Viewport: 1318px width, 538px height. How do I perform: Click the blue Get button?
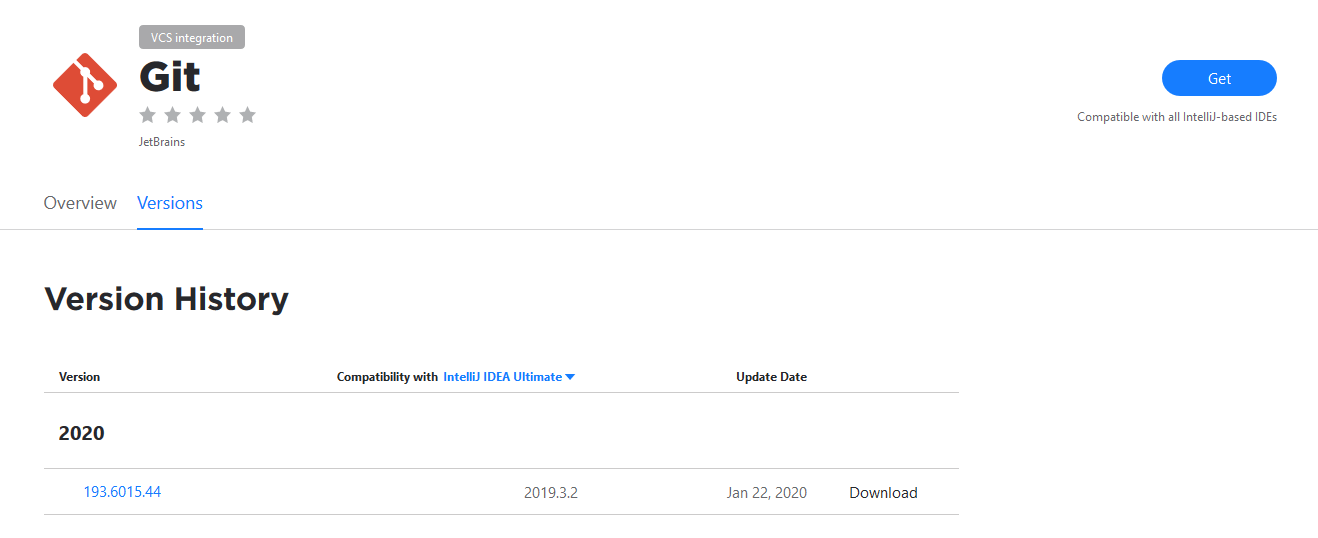click(x=1219, y=78)
